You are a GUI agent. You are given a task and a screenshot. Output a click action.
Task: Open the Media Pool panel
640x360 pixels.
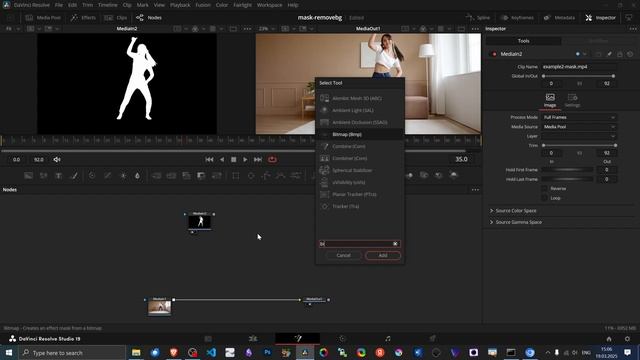(x=43, y=18)
